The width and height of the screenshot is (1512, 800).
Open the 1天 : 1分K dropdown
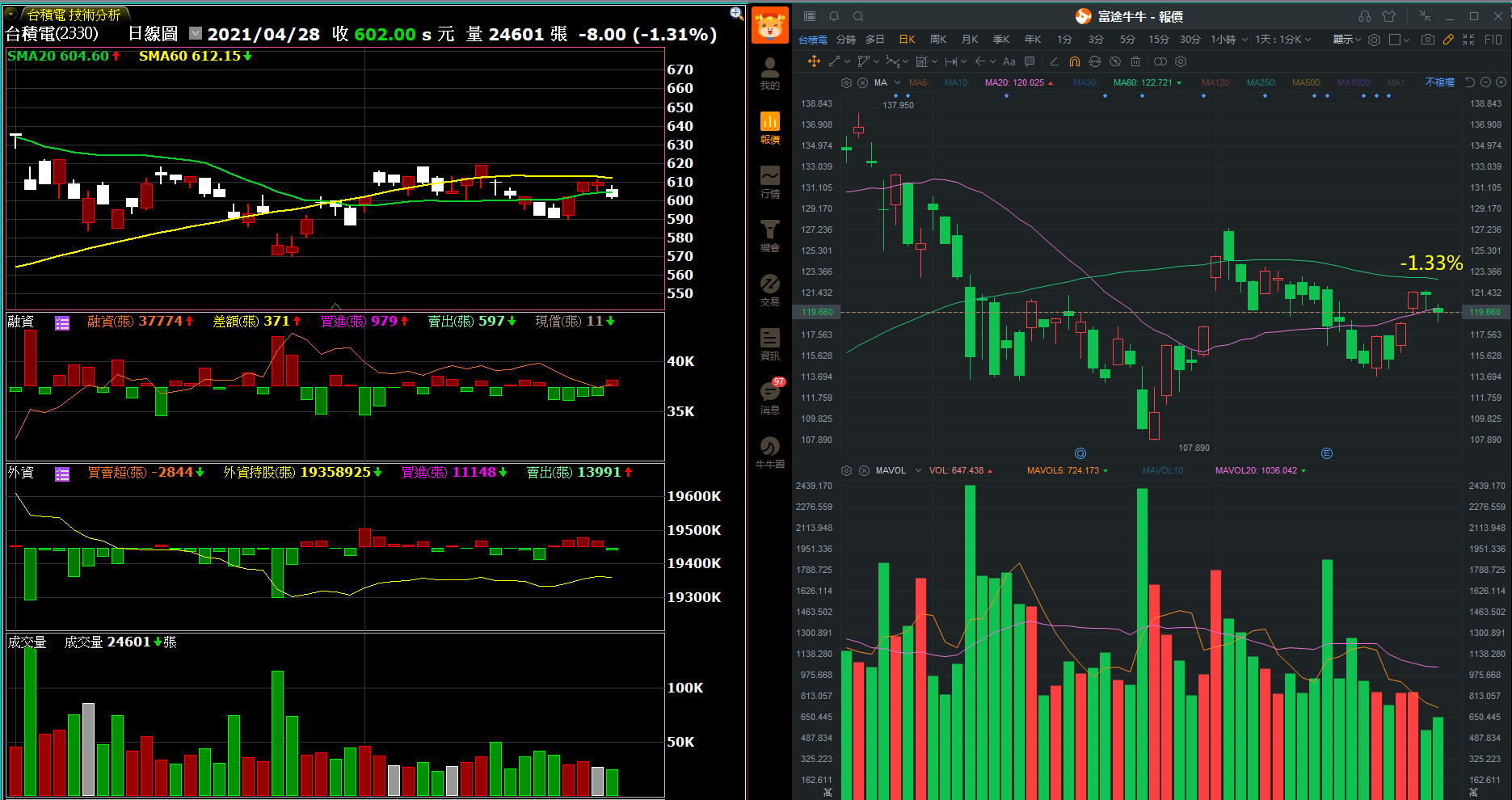click(x=1283, y=40)
